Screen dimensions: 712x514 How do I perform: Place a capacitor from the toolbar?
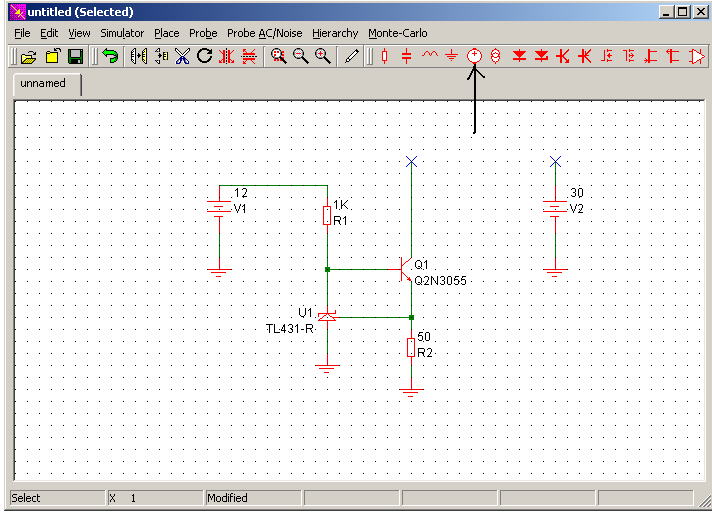[x=406, y=56]
